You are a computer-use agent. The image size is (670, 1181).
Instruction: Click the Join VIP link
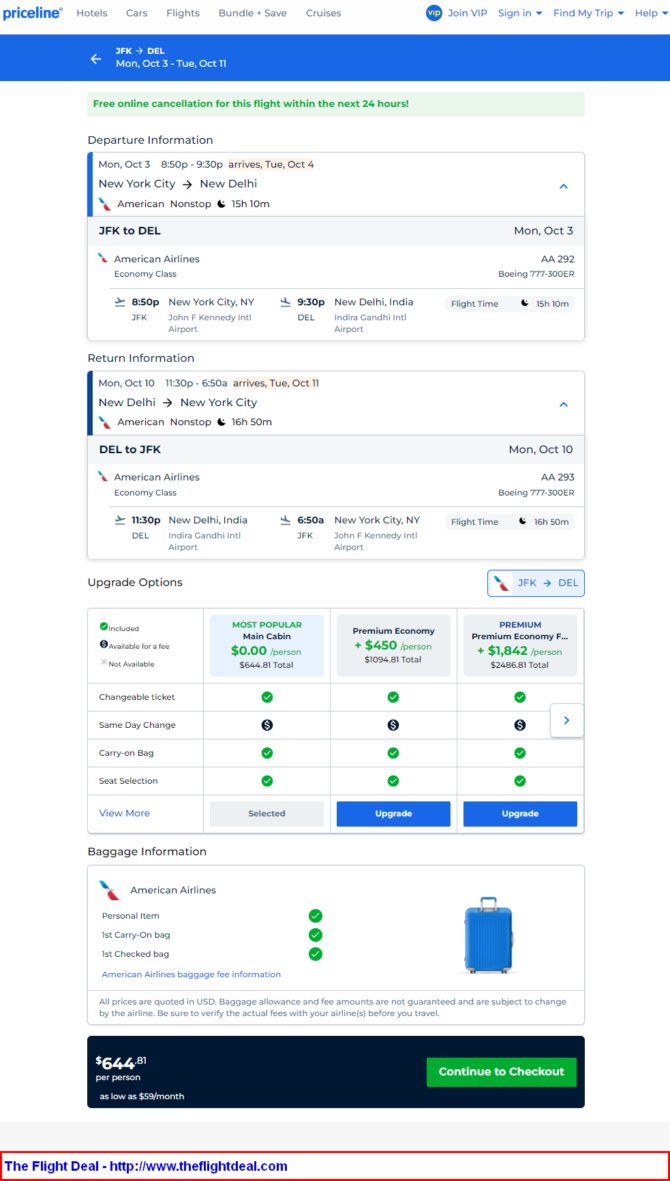pyautogui.click(x=467, y=13)
